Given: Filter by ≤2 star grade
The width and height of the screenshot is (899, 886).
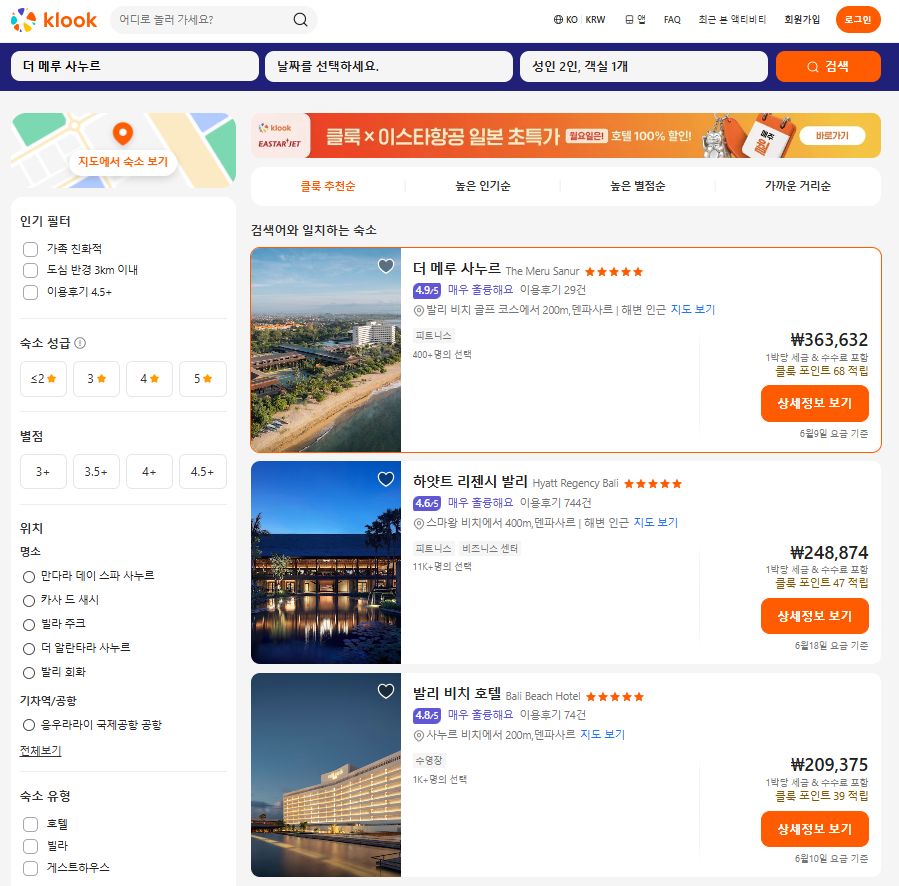Looking at the screenshot, I should (x=44, y=378).
